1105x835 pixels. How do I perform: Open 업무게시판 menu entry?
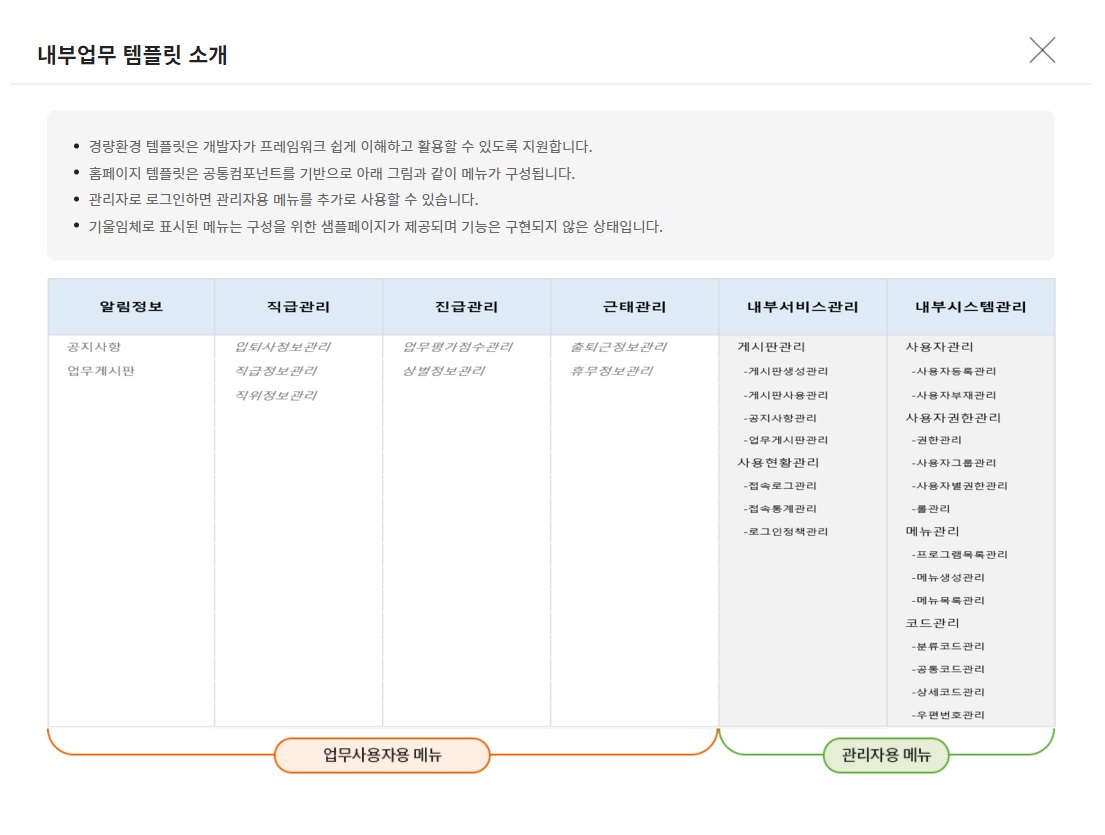101,371
